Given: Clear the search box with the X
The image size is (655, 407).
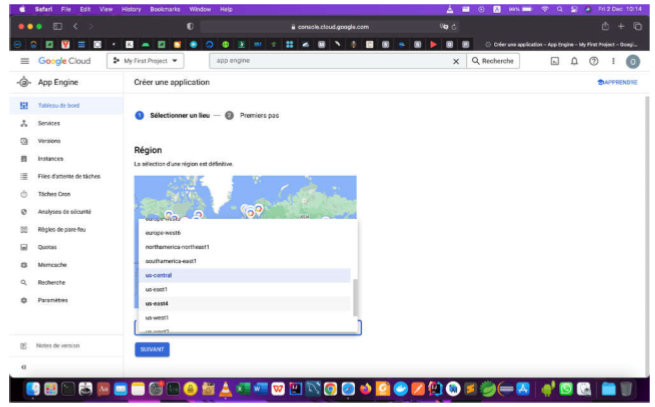Looking at the screenshot, I should 456,61.
